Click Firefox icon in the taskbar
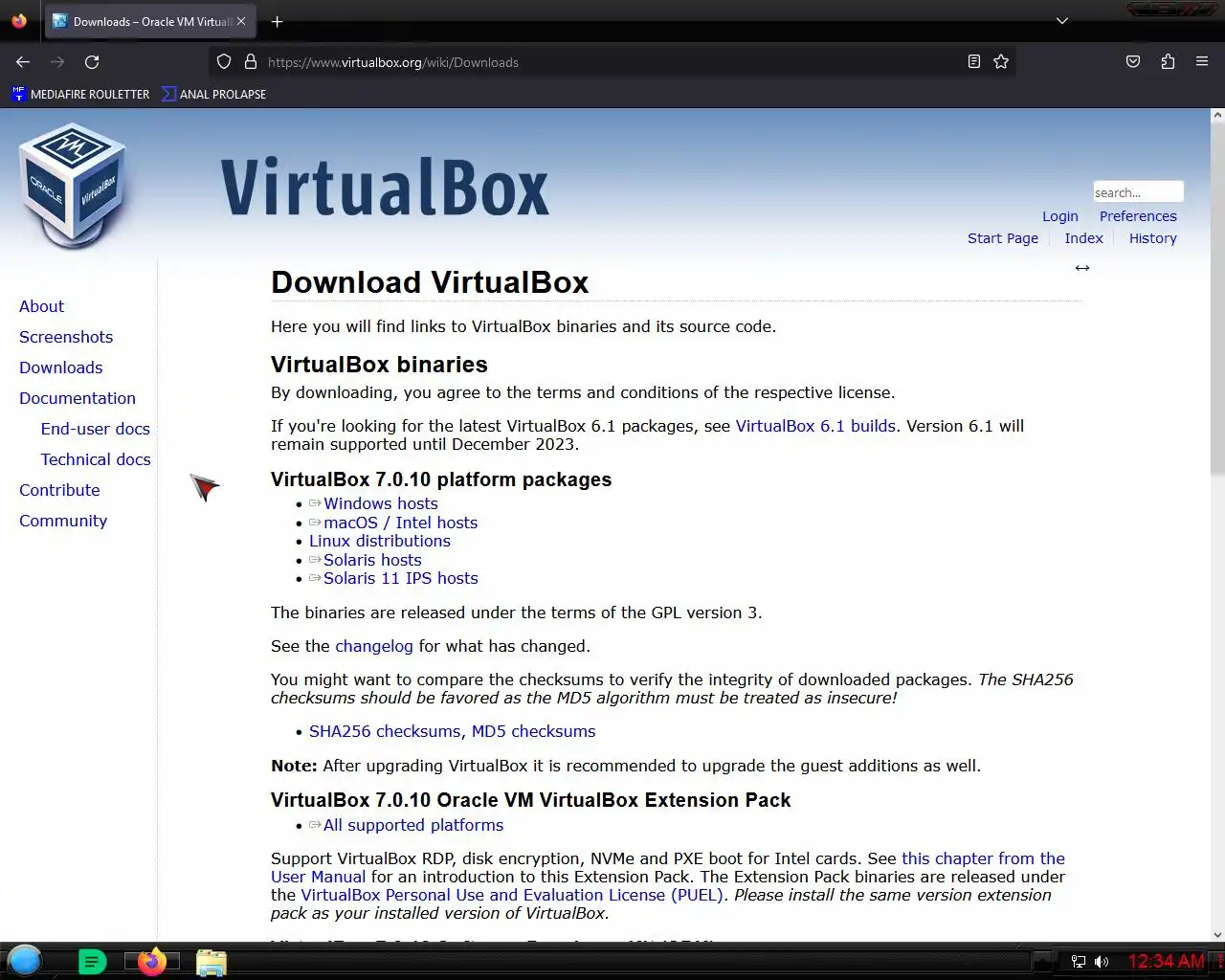This screenshot has height=980, width=1225. click(x=151, y=961)
